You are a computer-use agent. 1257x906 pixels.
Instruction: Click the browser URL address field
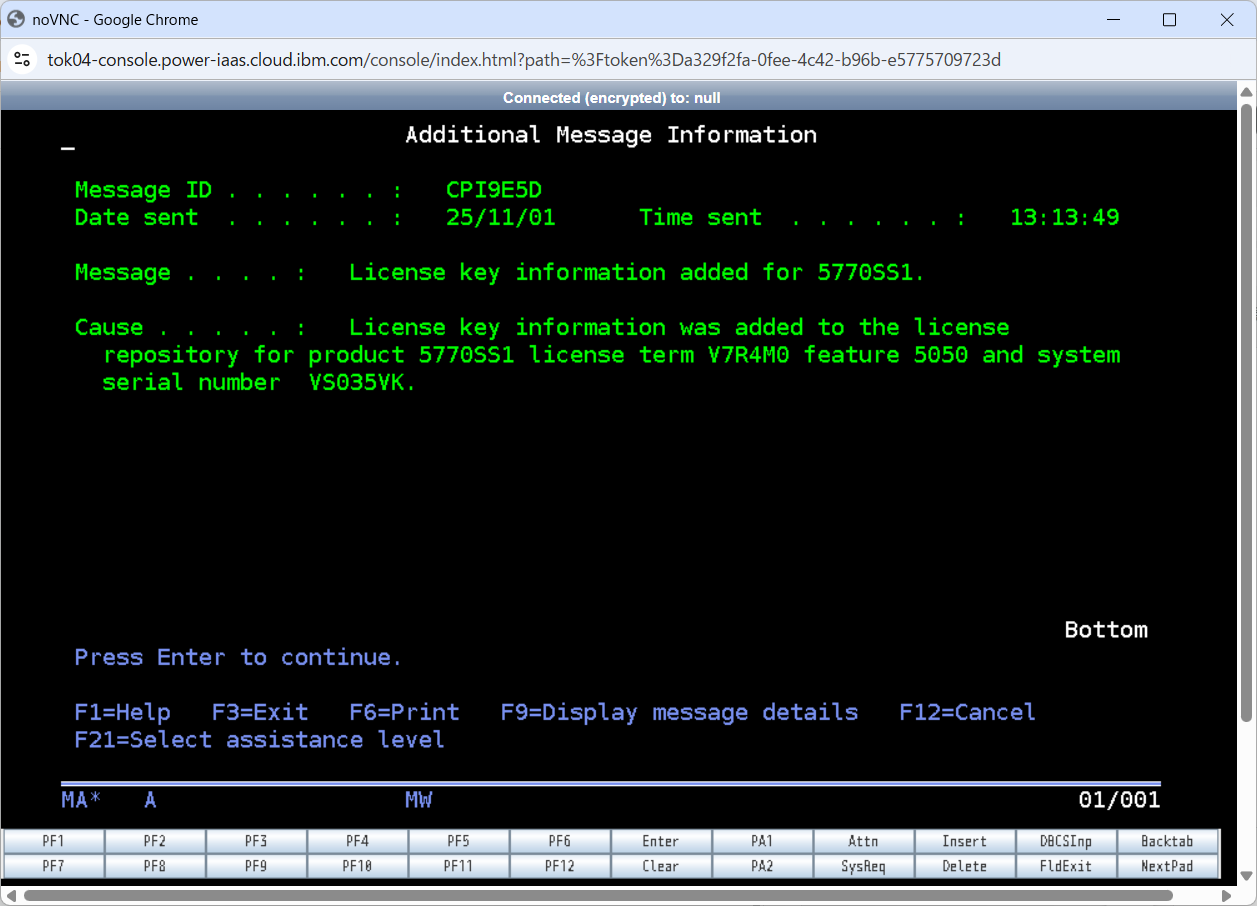click(x=524, y=60)
